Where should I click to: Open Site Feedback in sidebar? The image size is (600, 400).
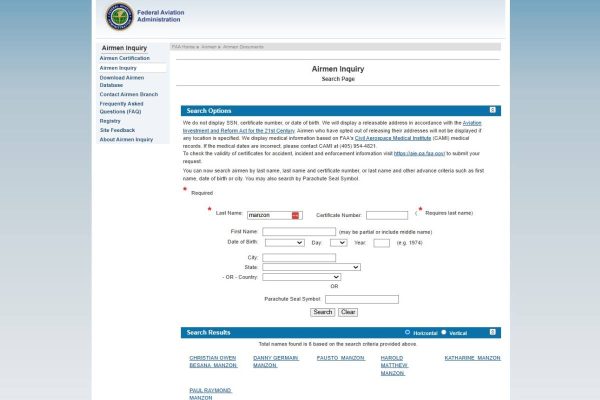(117, 130)
